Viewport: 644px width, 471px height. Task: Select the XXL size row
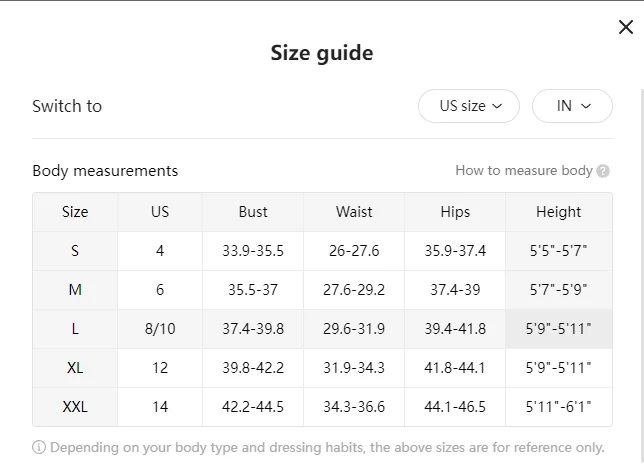point(322,407)
